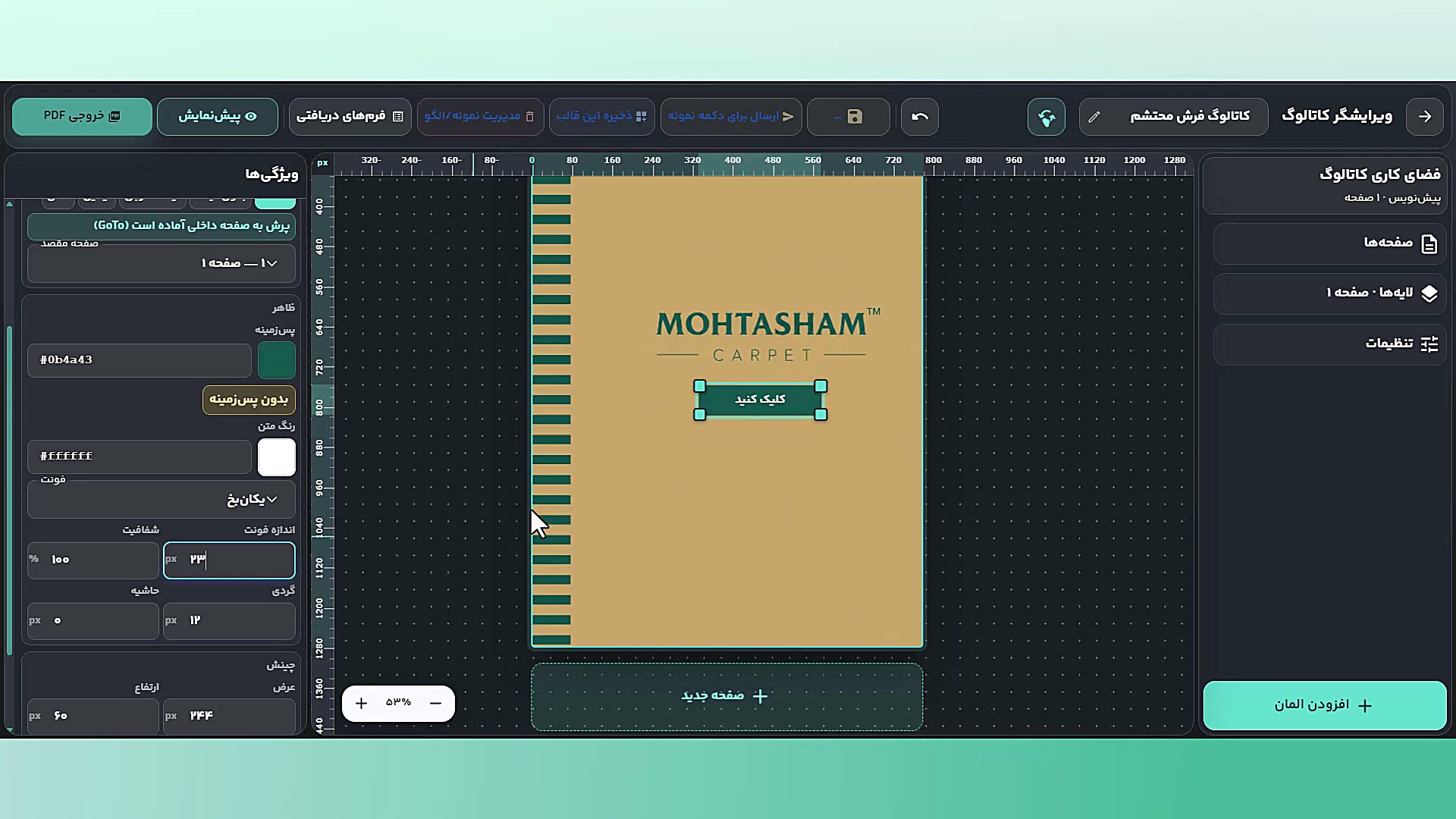
Task: Open پیش‌نمایش preview mode
Action: 218,117
